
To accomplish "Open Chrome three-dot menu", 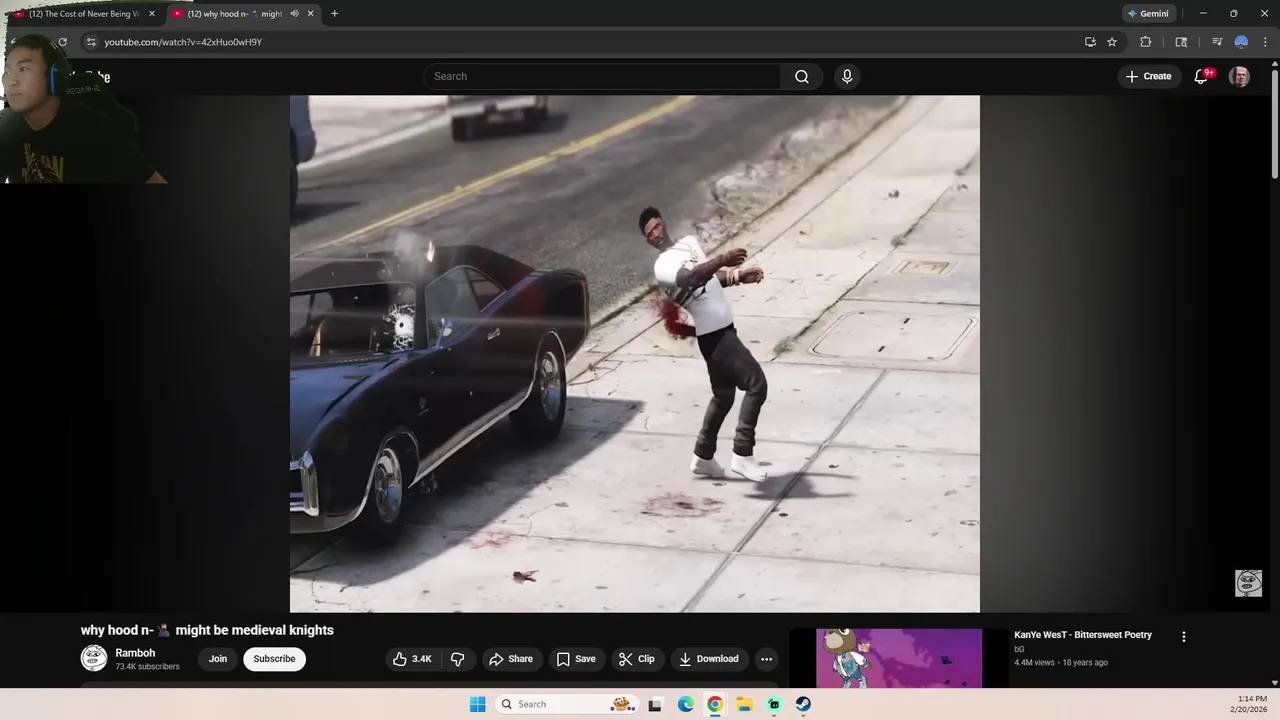I will click(x=1265, y=42).
